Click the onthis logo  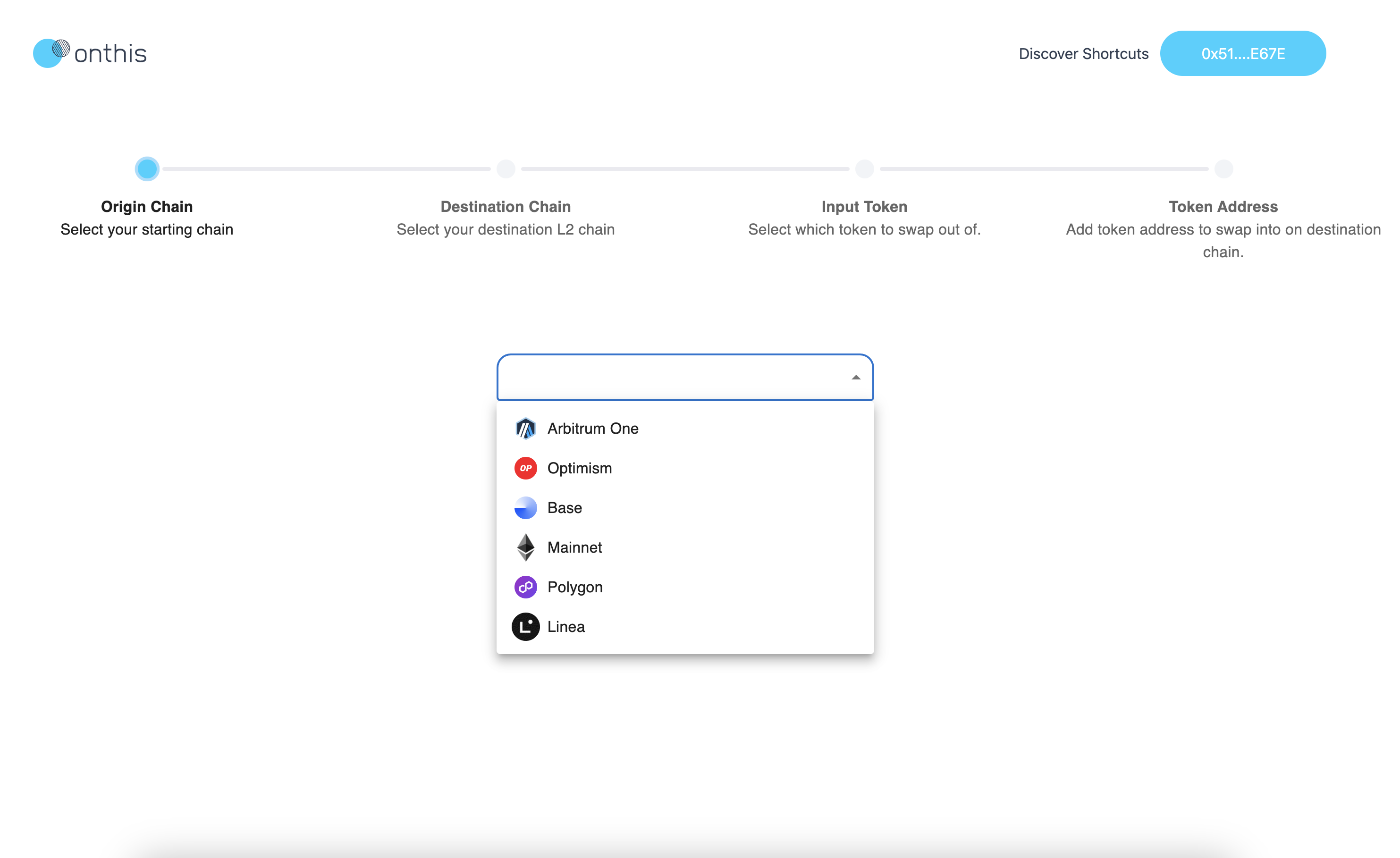[90, 53]
